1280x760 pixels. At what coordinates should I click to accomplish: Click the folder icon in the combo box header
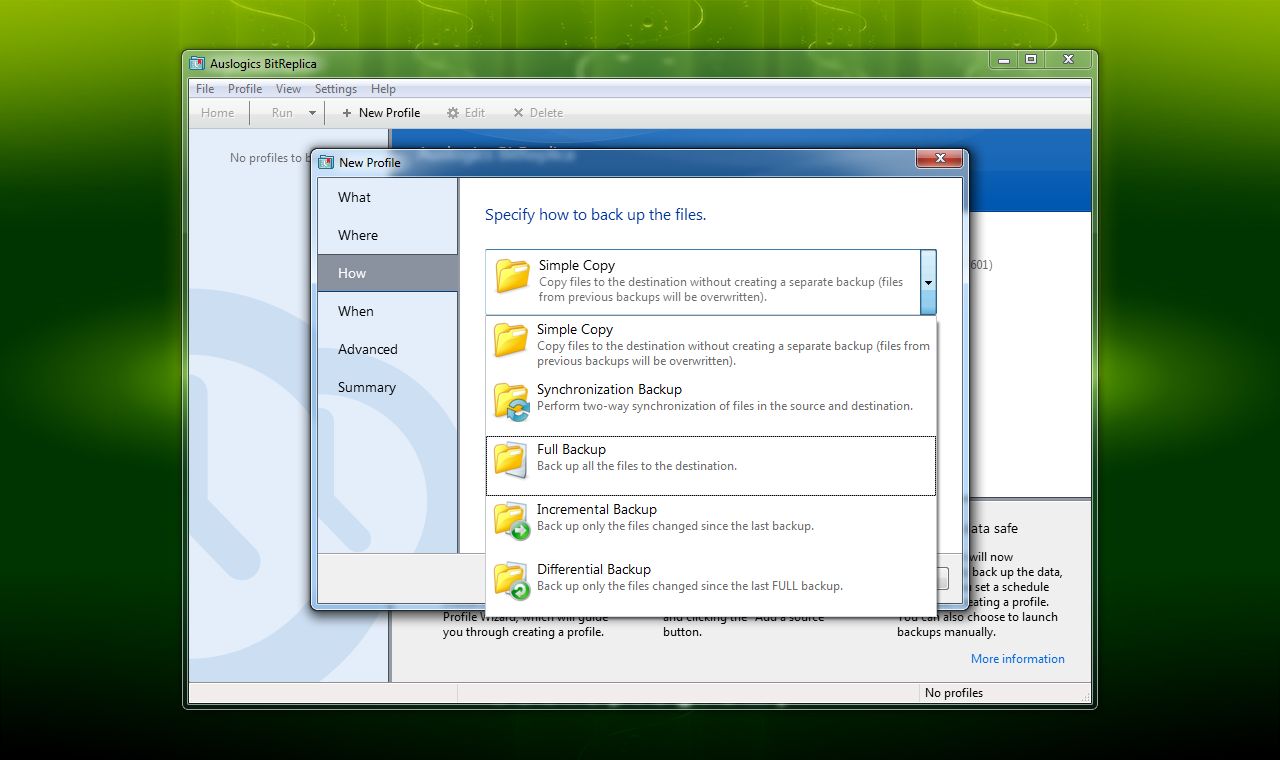pos(513,276)
